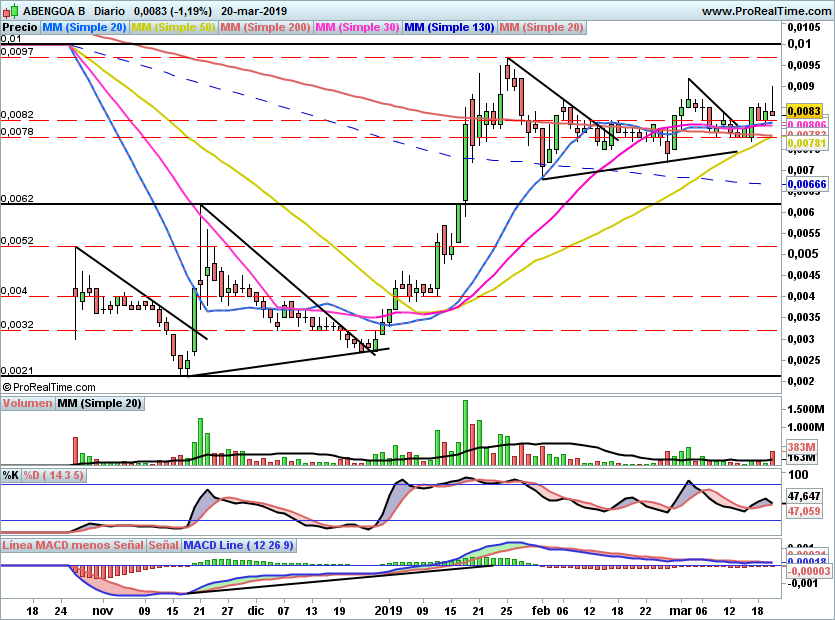The image size is (835, 620).
Task: Click the 383M volume value tag
Action: [801, 447]
